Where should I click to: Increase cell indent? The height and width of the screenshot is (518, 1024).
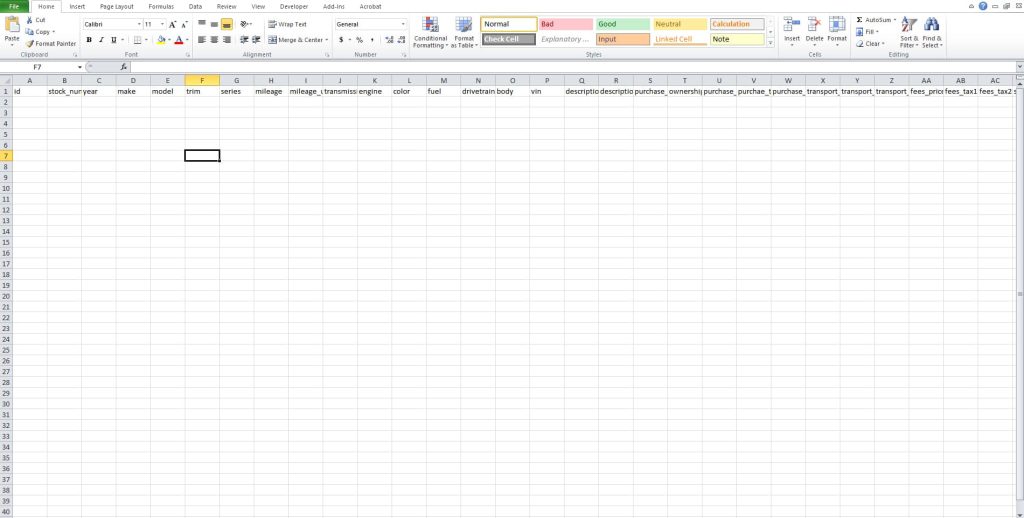(256, 40)
